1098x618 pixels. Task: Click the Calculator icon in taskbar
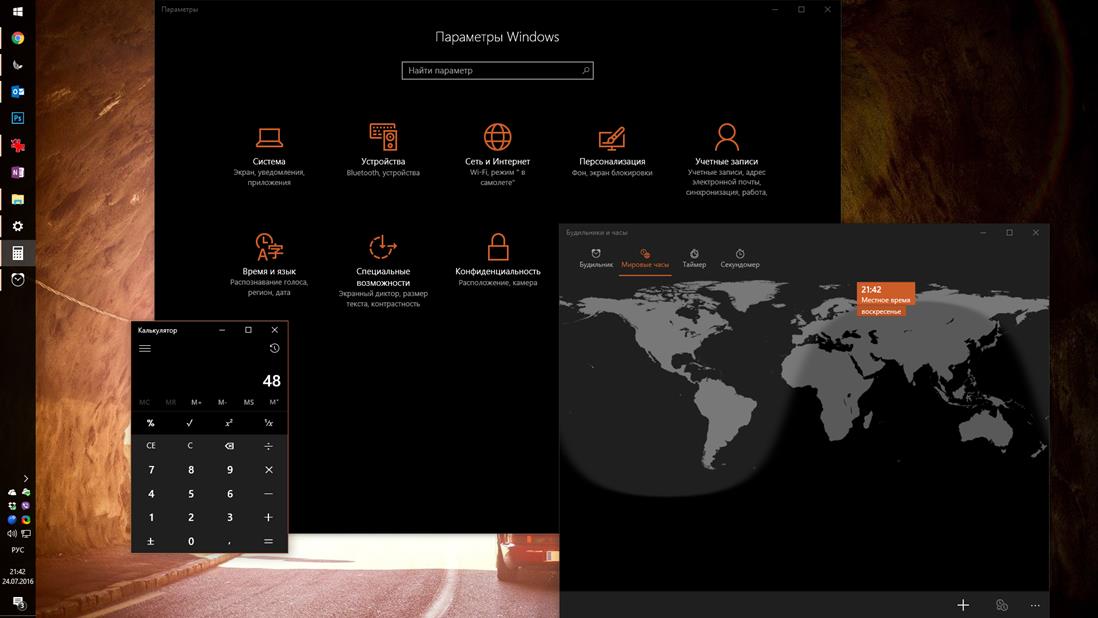pos(18,253)
